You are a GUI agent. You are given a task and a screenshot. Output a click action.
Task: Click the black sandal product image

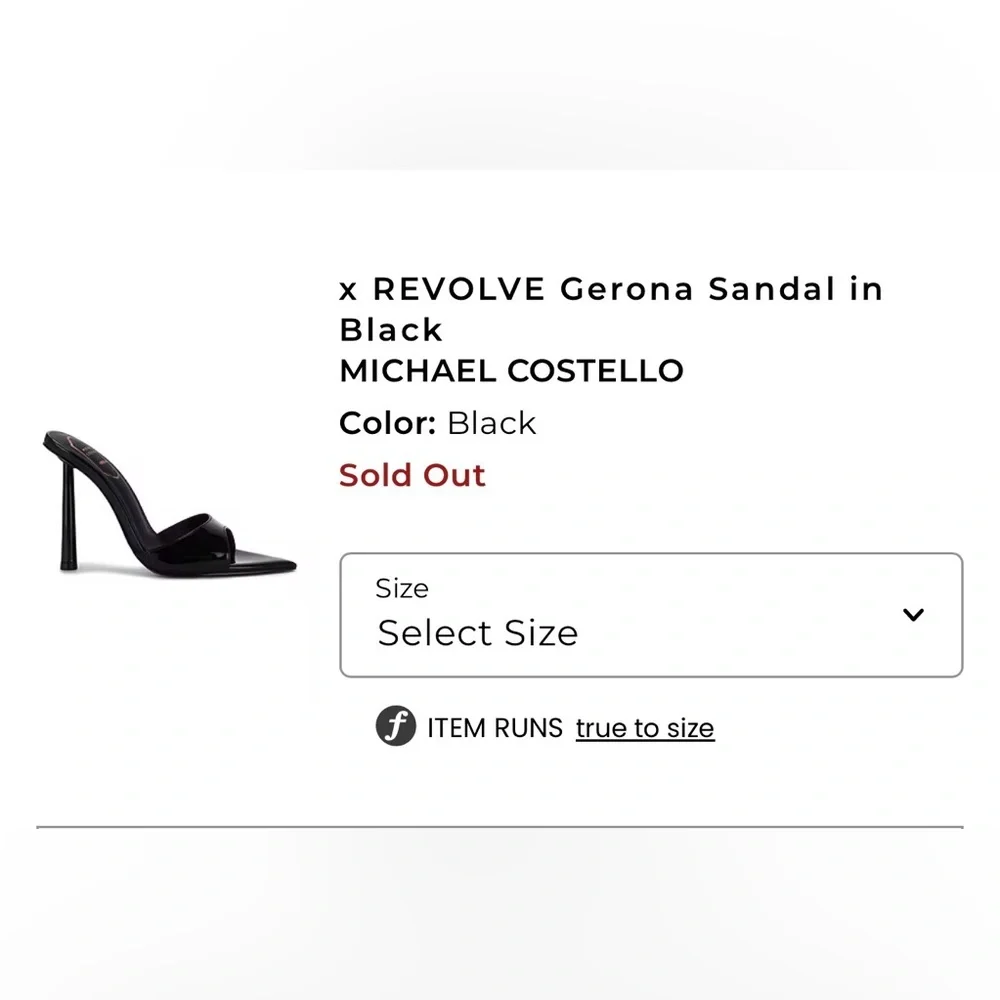click(170, 510)
